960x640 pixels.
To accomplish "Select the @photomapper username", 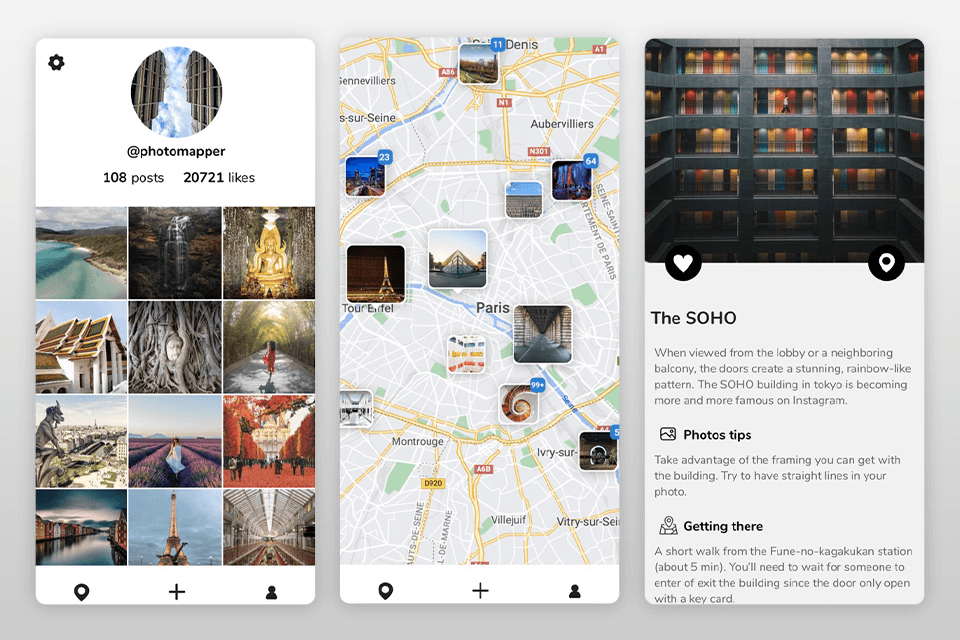I will 176,151.
